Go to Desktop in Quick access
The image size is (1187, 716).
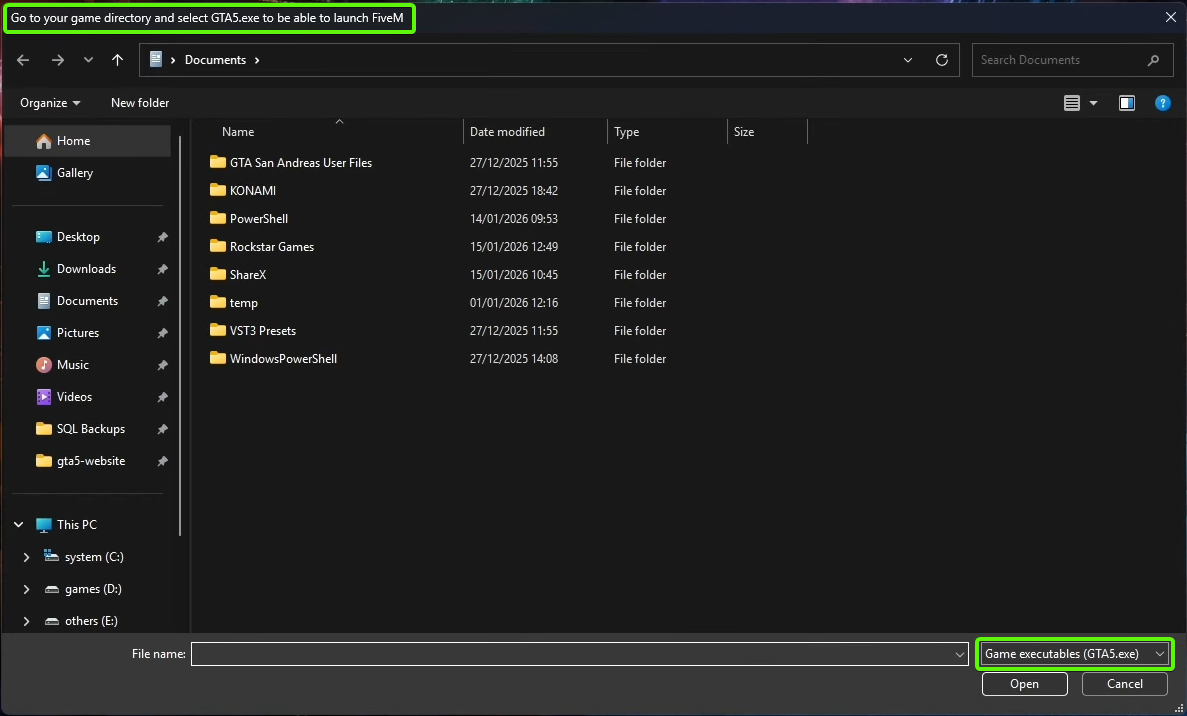(x=78, y=237)
